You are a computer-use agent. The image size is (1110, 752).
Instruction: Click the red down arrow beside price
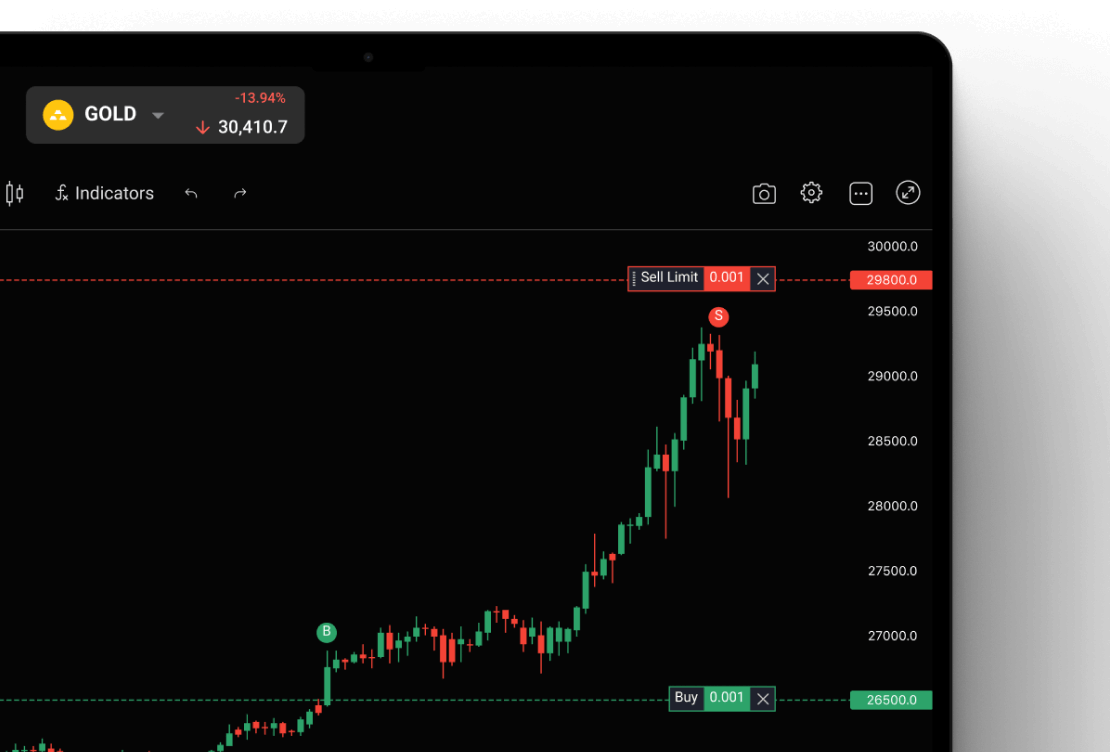(203, 127)
